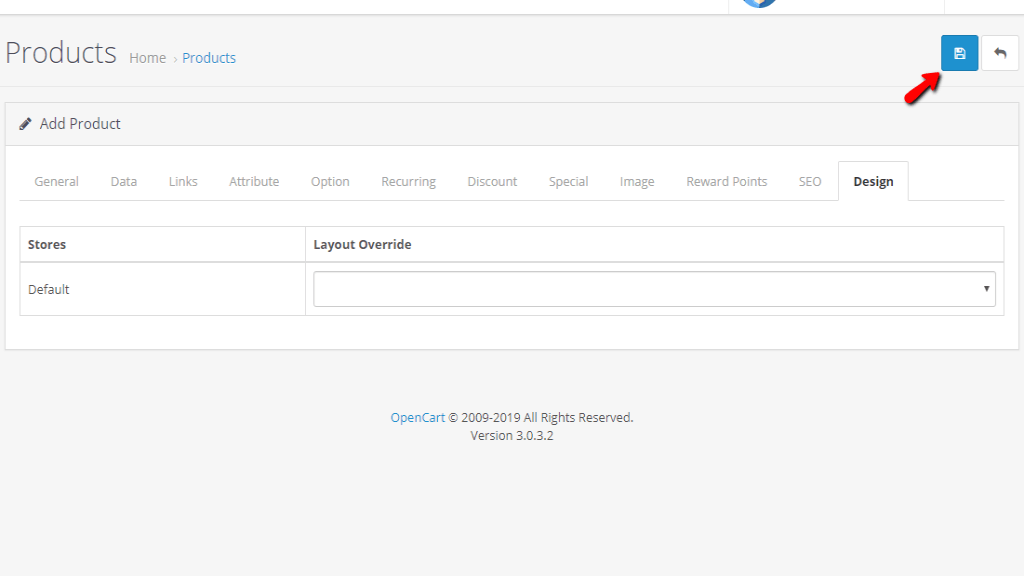The width and height of the screenshot is (1024, 576).
Task: Open the Discount tab
Action: click(x=492, y=181)
